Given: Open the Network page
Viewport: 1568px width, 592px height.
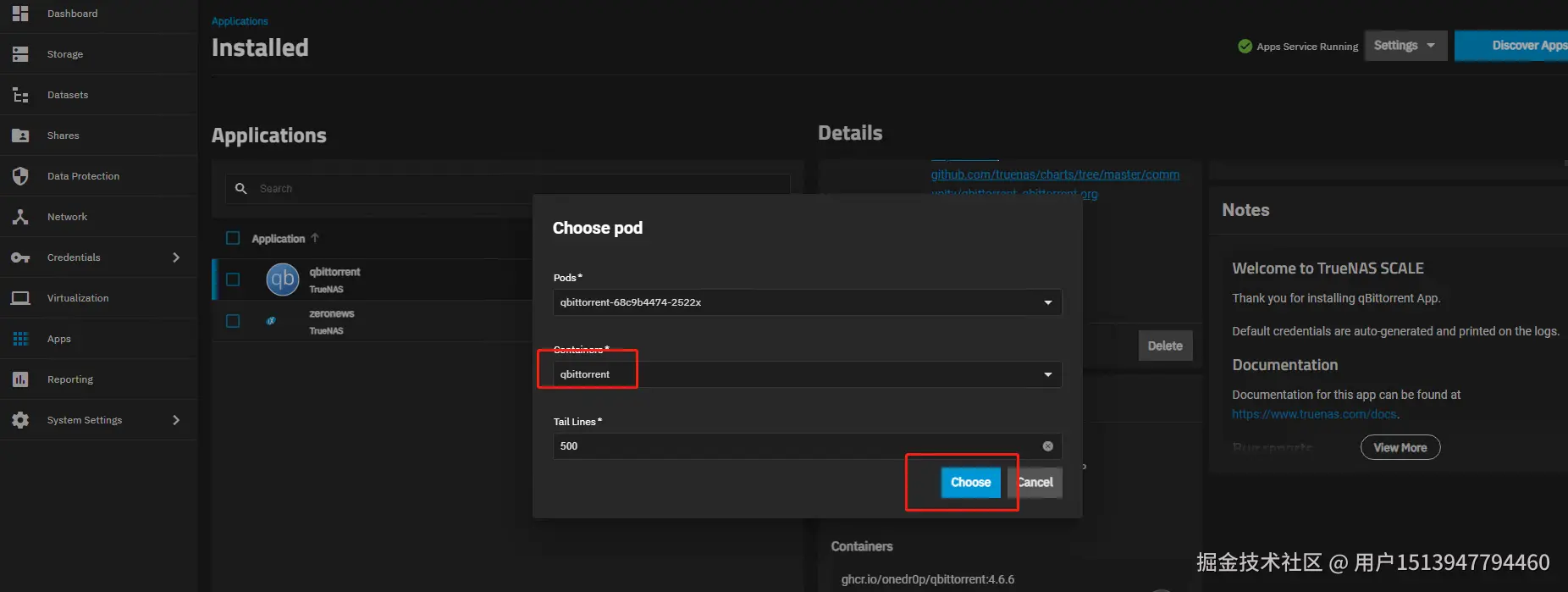Looking at the screenshot, I should point(67,217).
